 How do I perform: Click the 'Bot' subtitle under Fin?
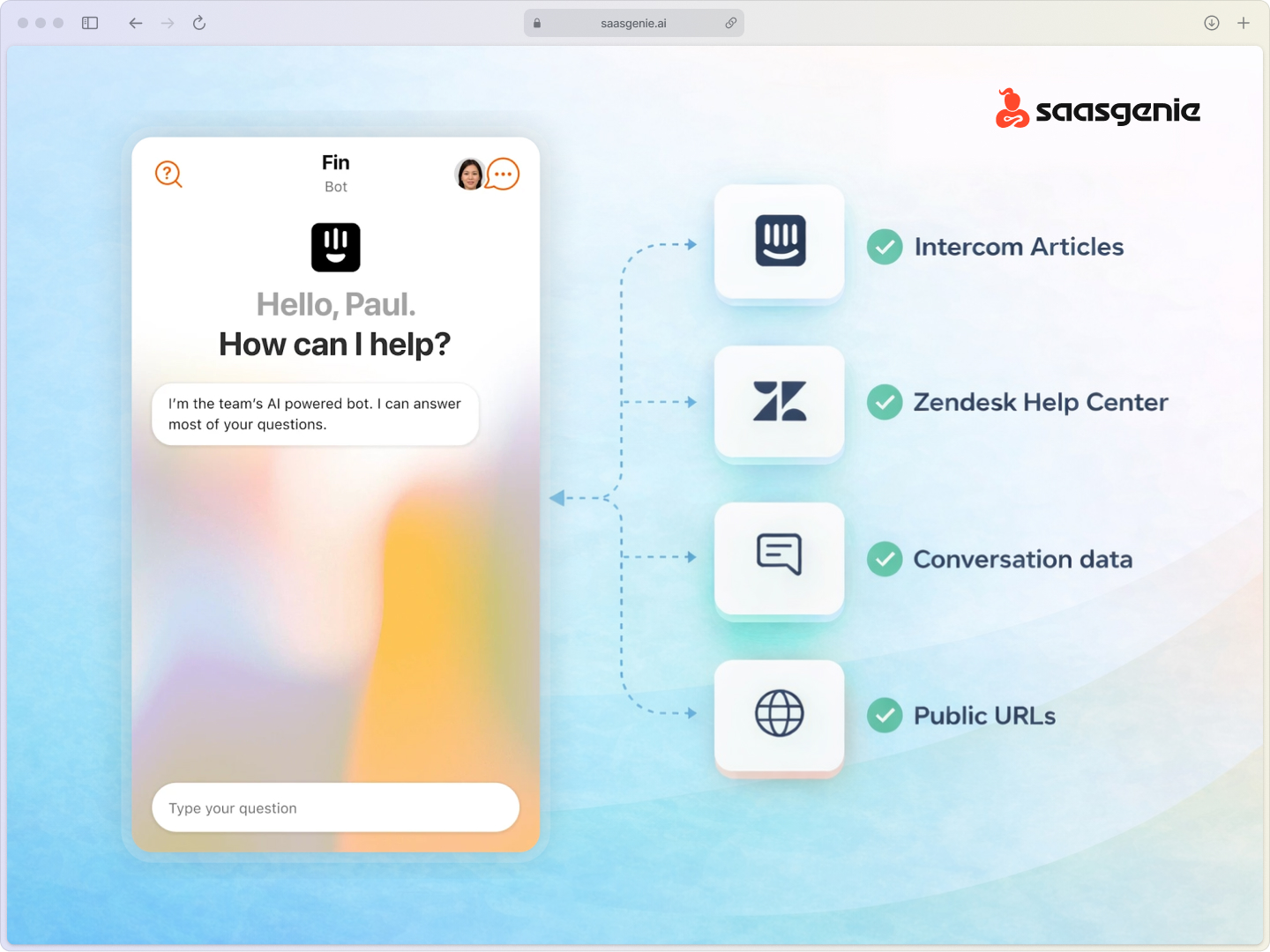[x=336, y=187]
